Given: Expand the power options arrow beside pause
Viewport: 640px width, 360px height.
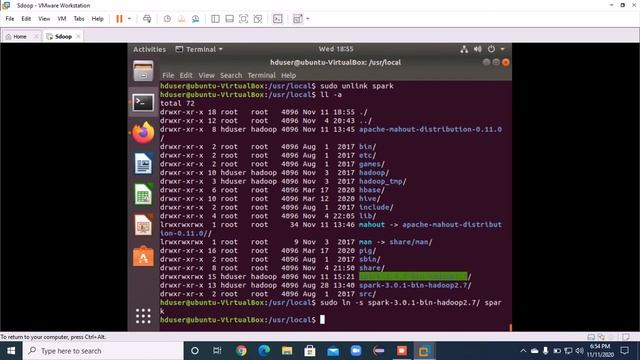Looking at the screenshot, I should tap(129, 19).
